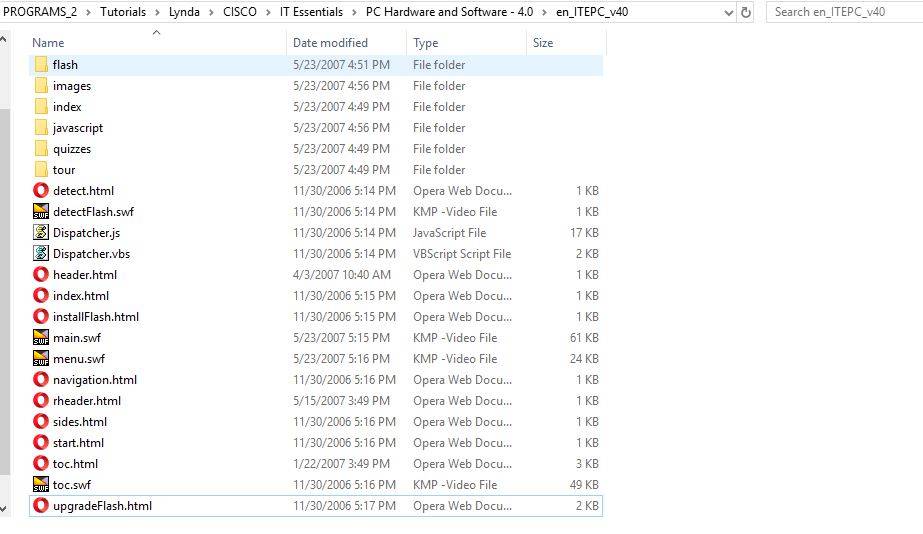Click Opera icon of header.html

41,275
